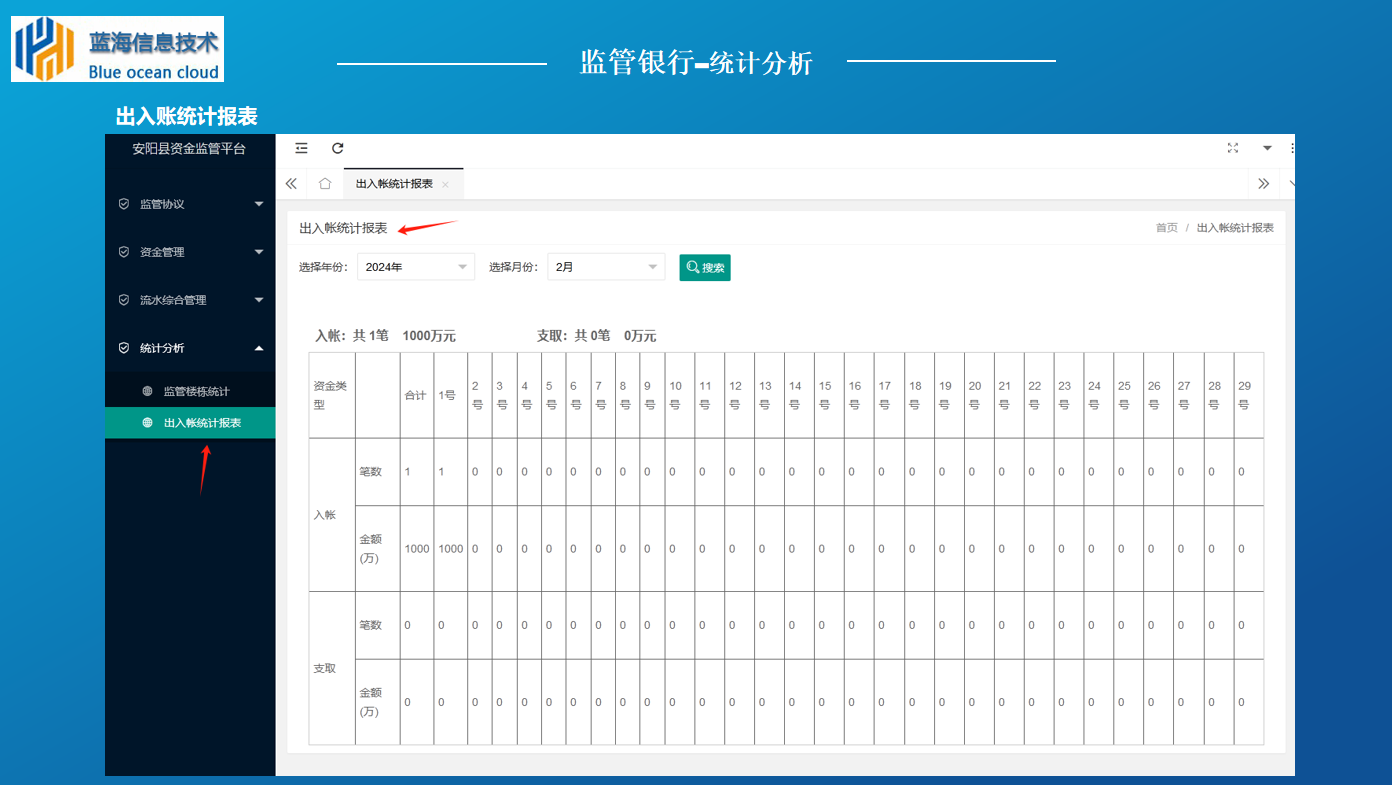Click the 金额(万) label in the 支取 row
The image size is (1392, 785).
pyautogui.click(x=370, y=702)
